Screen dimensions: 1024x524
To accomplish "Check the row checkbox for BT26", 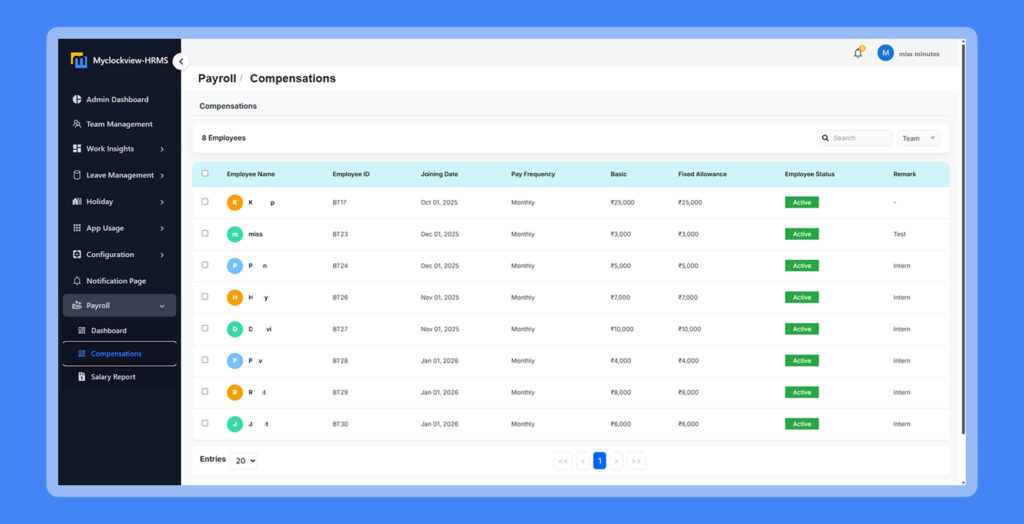I will [205, 296].
